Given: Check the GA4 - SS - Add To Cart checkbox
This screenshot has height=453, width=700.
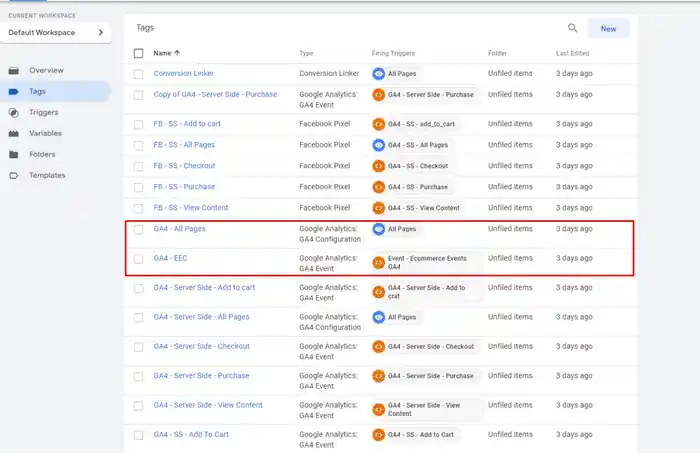Looking at the screenshot, I should coord(138,435).
